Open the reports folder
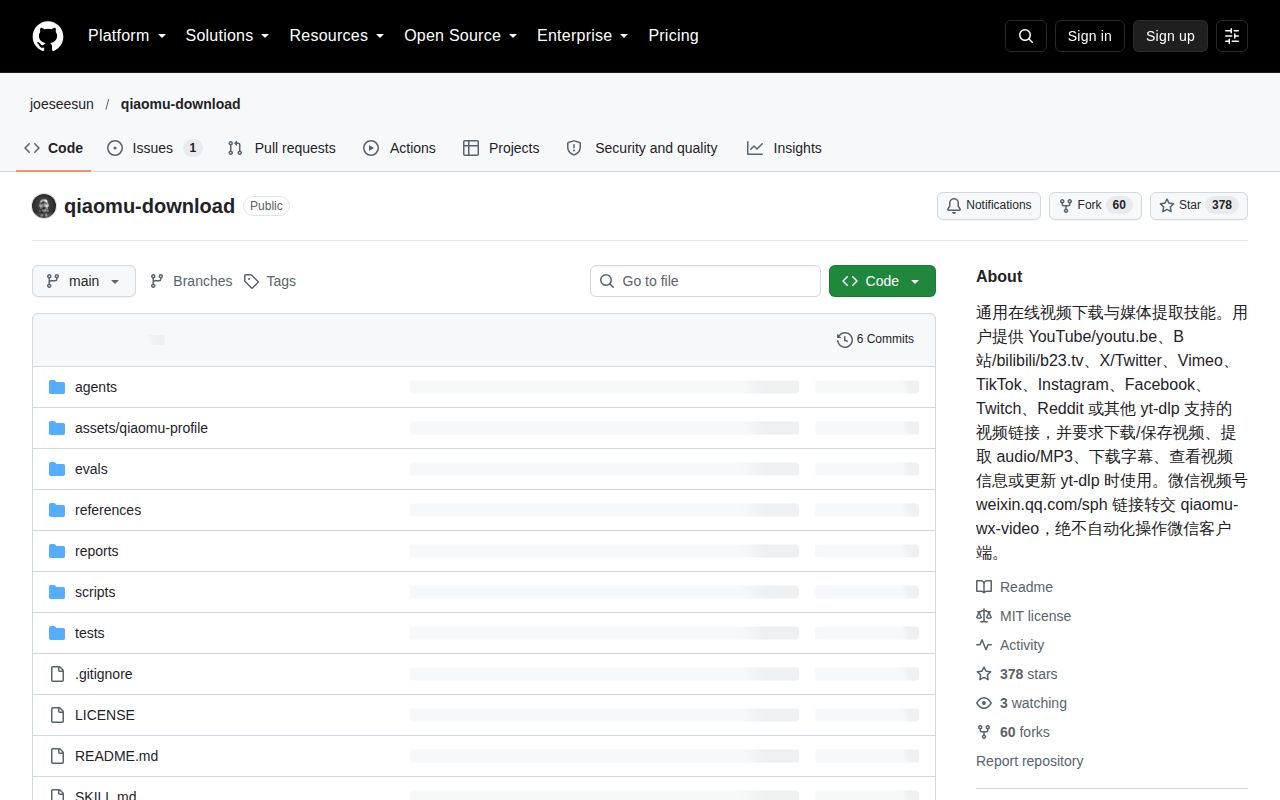Screen dimensions: 1280x800 click(96, 551)
